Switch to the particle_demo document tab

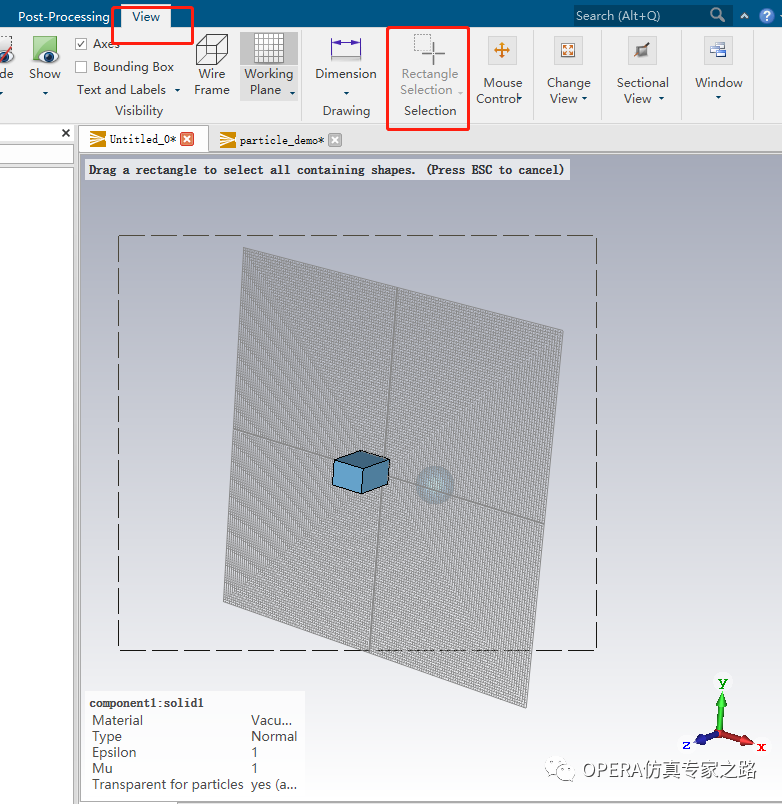[281, 140]
